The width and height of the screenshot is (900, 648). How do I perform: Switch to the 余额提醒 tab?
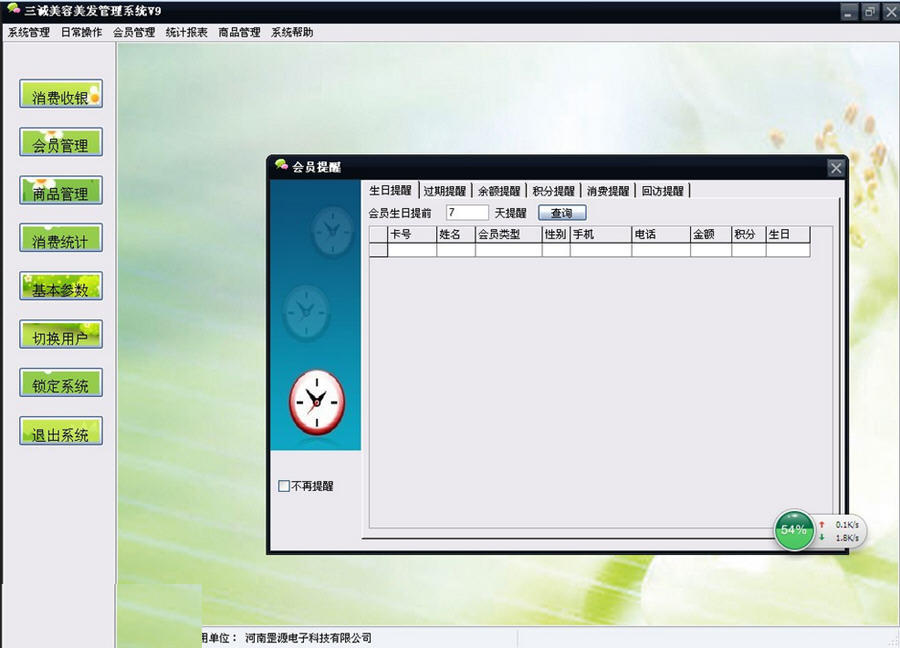pyautogui.click(x=499, y=191)
